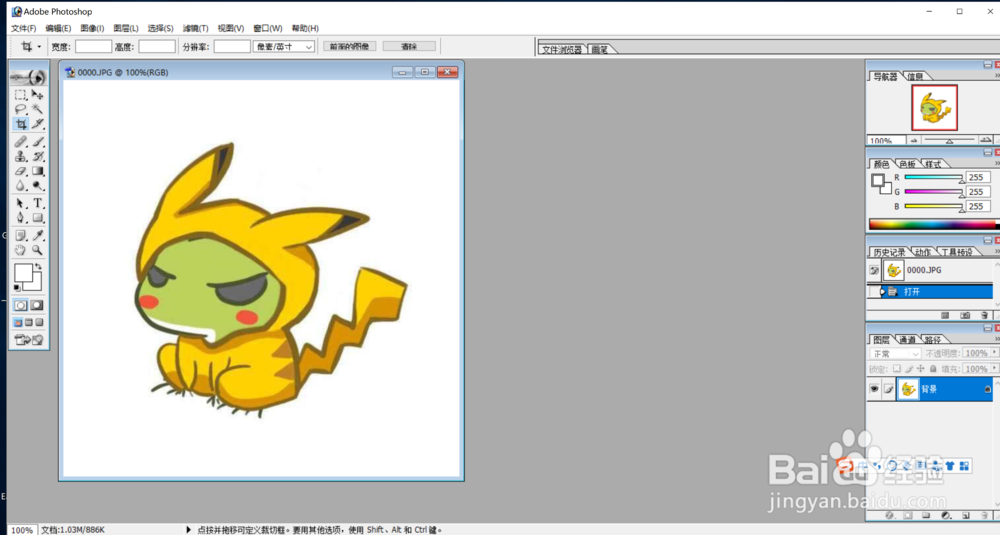Viewport: 1000px width, 535px height.
Task: Click 清除 button in options bar
Action: pyautogui.click(x=409, y=47)
